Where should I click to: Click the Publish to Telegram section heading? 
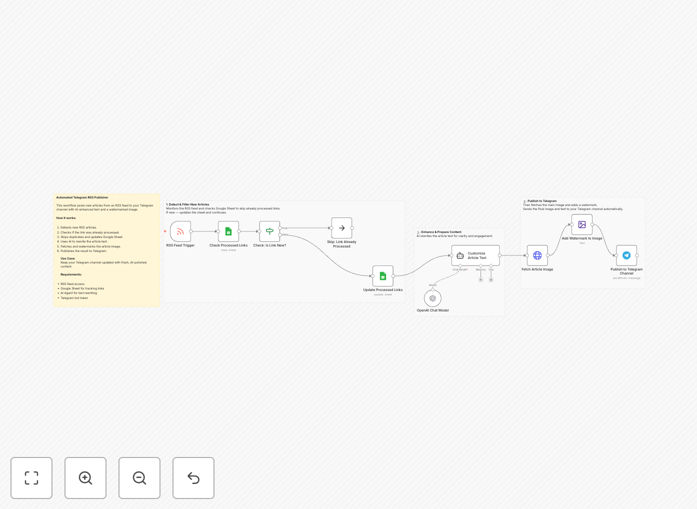[x=540, y=201]
